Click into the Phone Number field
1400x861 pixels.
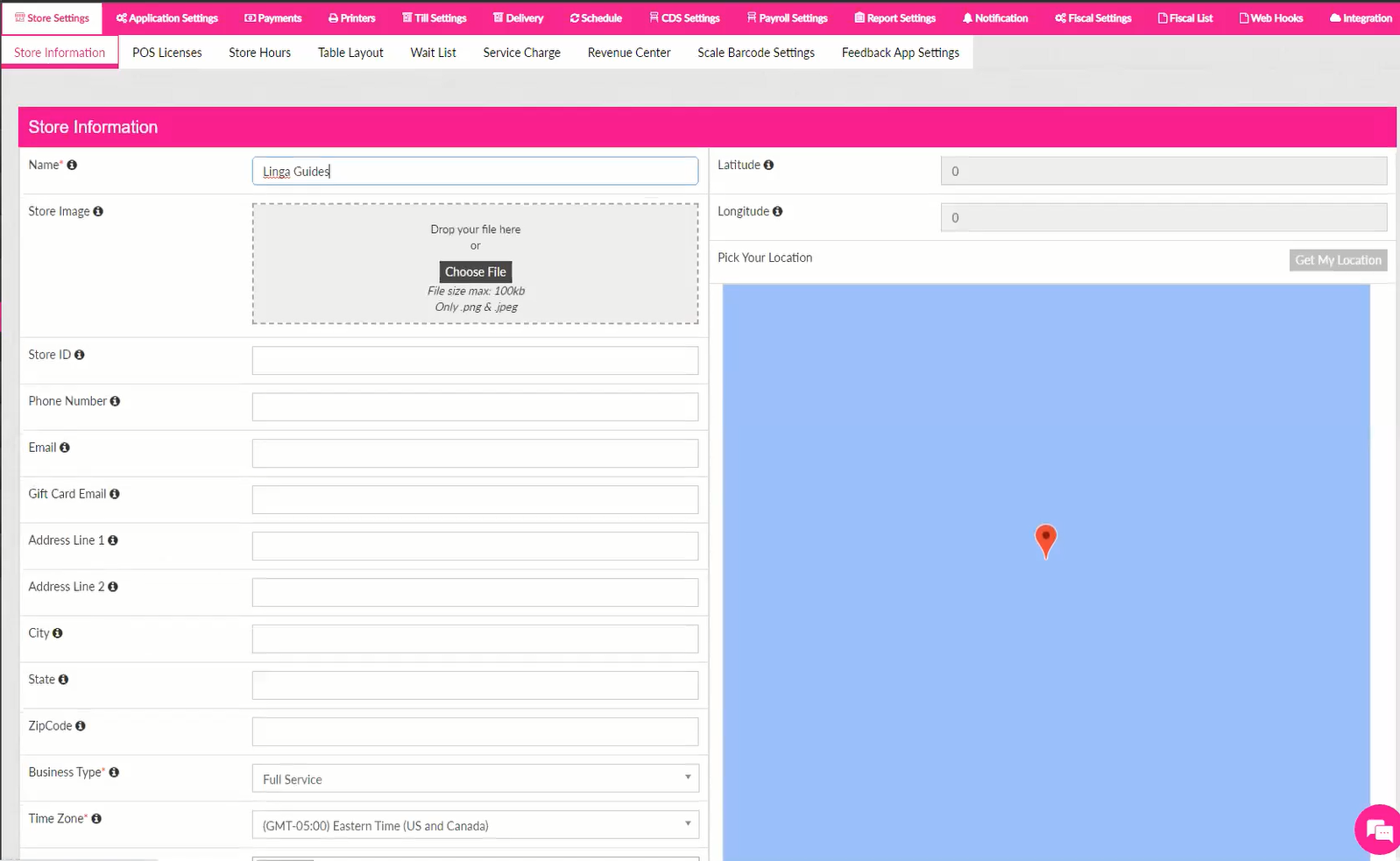click(x=476, y=406)
